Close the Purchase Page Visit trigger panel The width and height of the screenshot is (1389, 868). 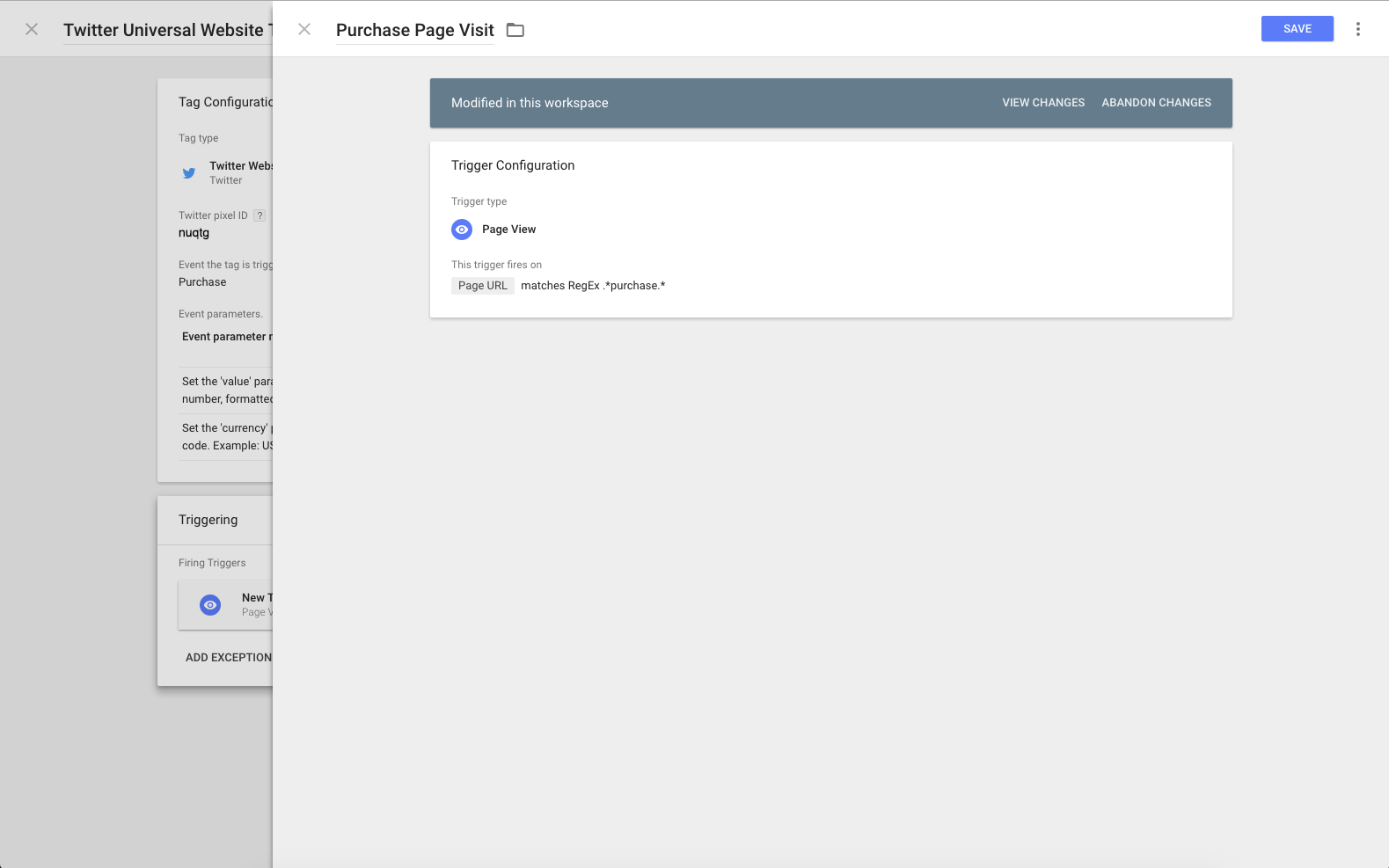coord(304,29)
